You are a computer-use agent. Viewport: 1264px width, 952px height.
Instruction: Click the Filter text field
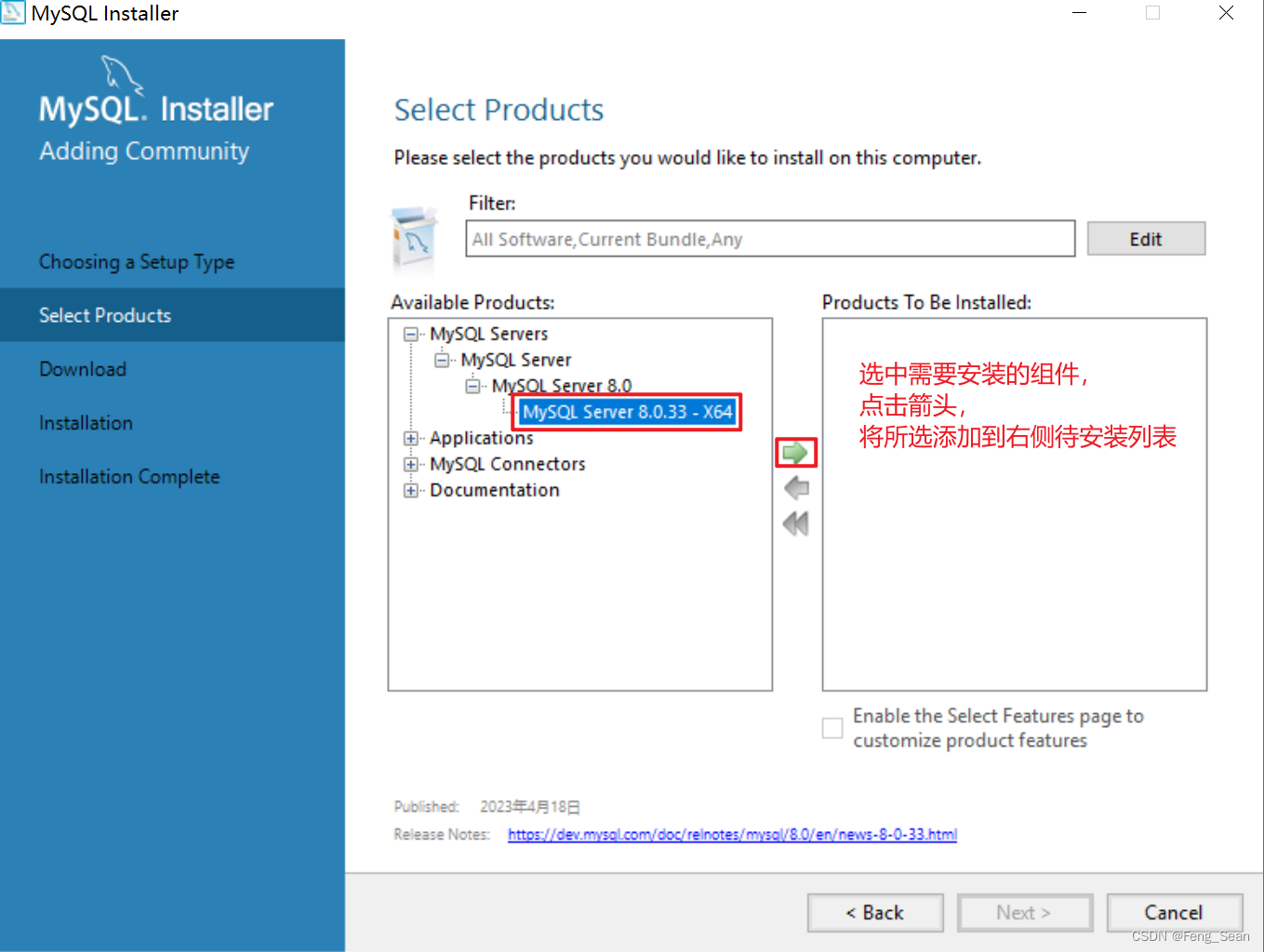pos(770,239)
